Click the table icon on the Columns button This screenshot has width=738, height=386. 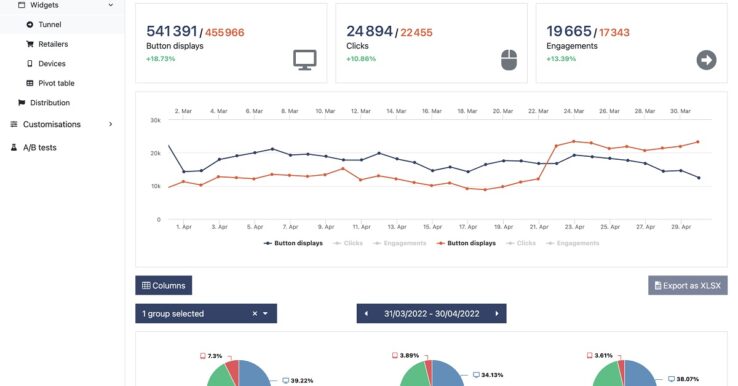pyautogui.click(x=146, y=285)
